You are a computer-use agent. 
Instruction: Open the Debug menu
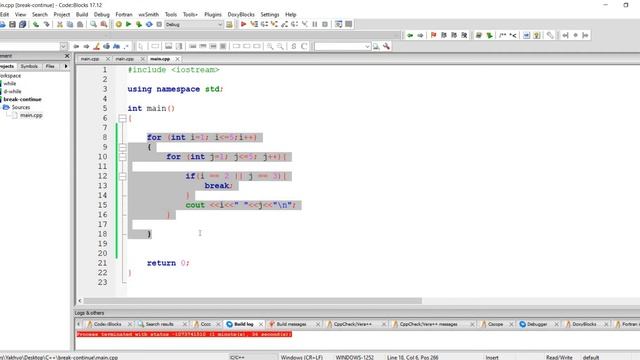click(102, 14)
